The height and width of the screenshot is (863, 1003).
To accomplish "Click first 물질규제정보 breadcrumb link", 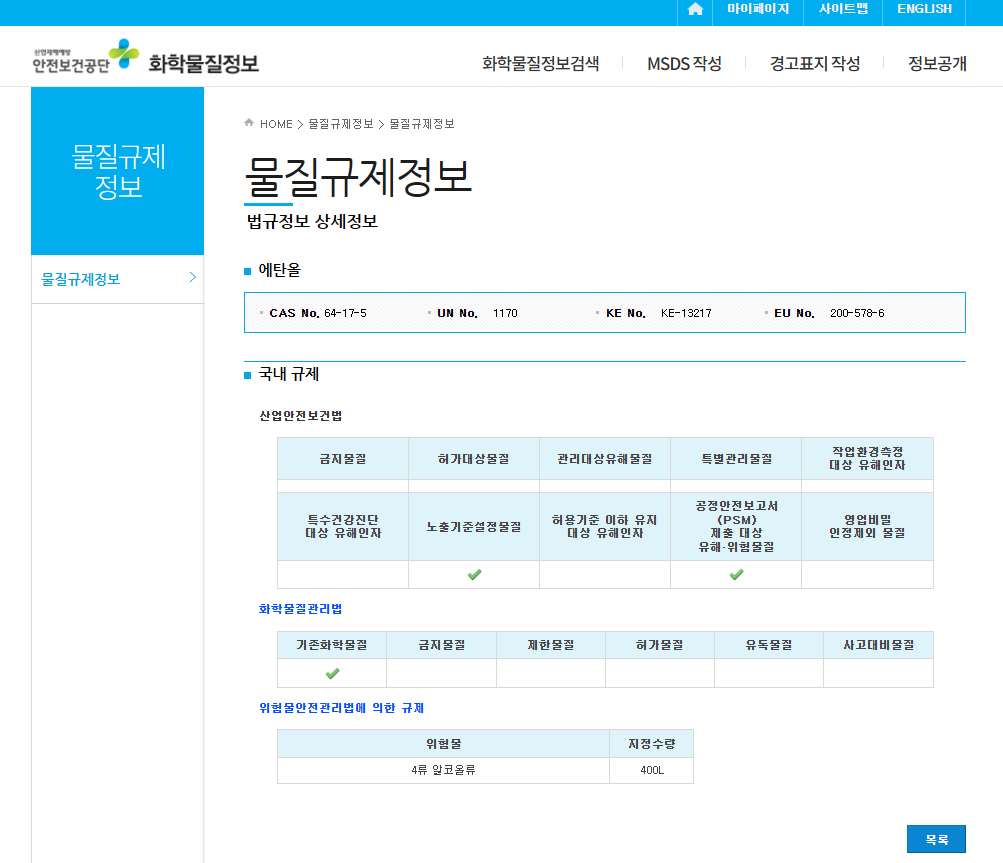I will 341,124.
